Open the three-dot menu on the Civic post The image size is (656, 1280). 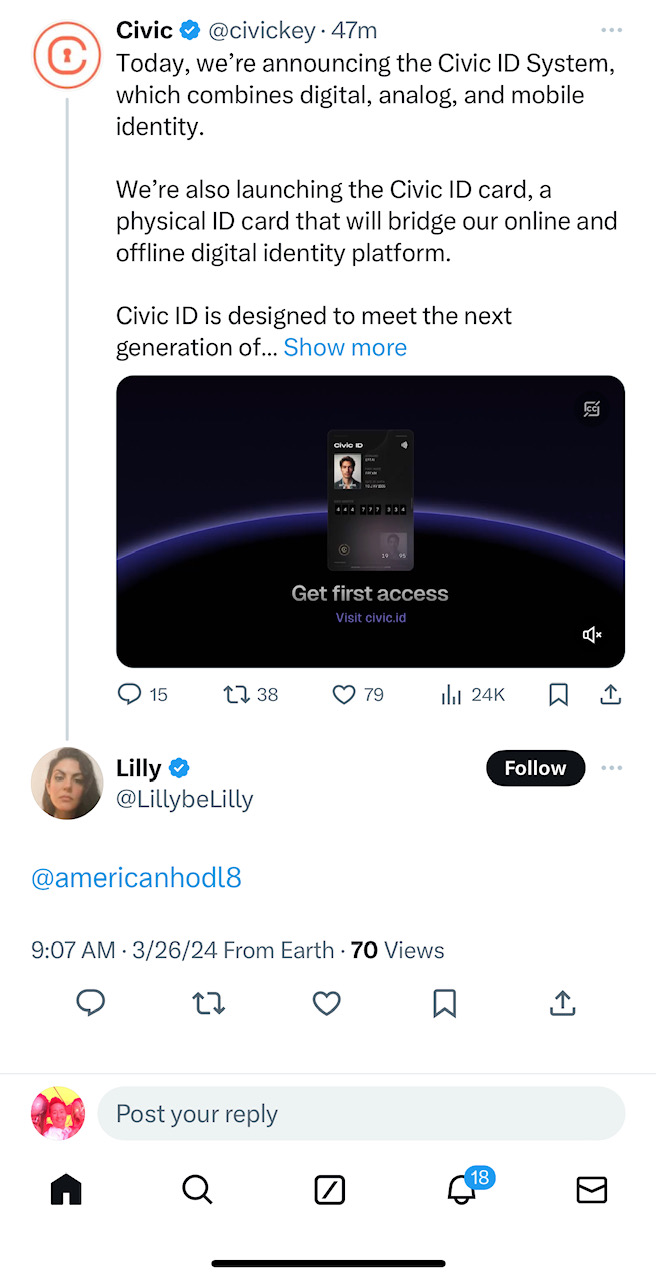pyautogui.click(x=611, y=31)
